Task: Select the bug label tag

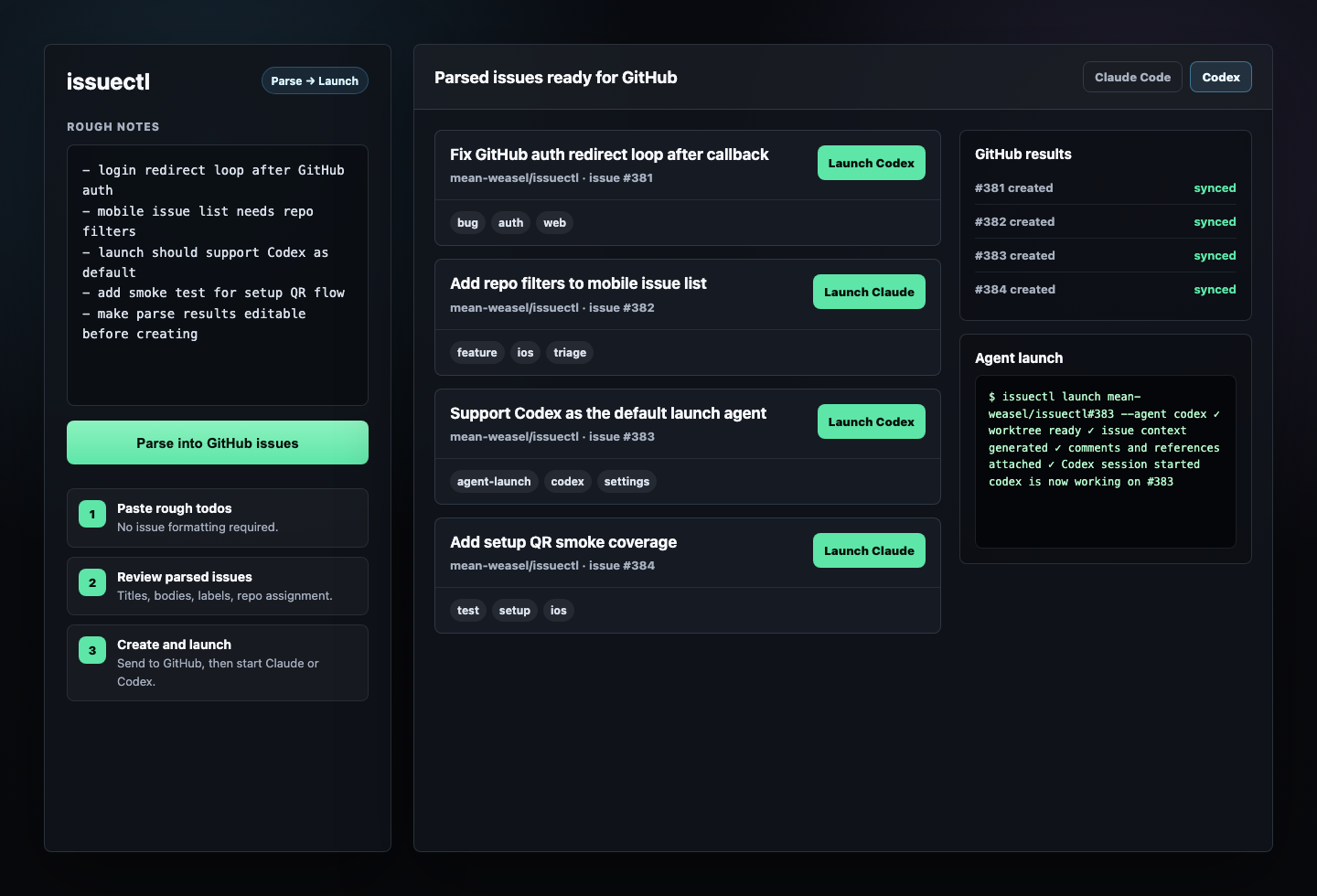Action: coord(467,222)
